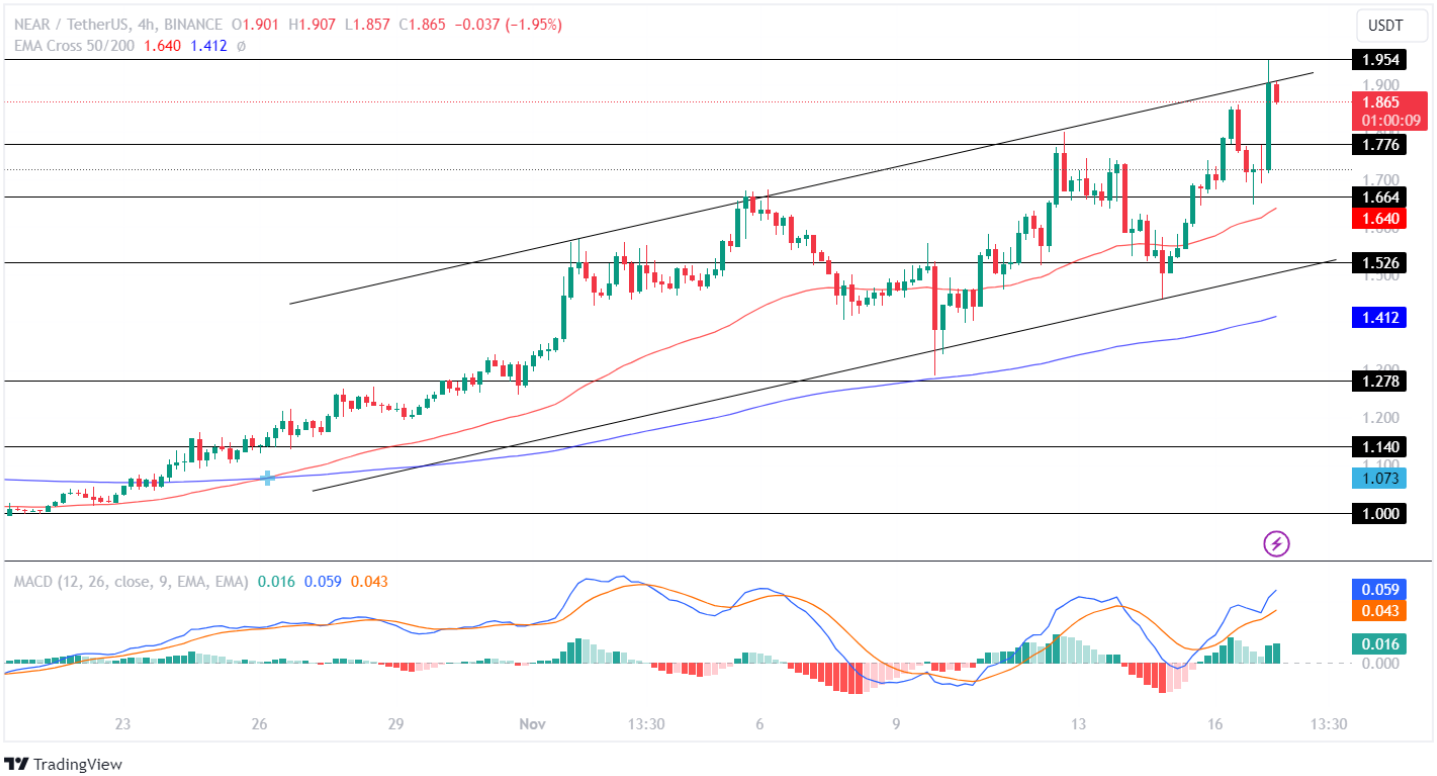Click the orange signal 0.043 value label
Viewport: 1437px width, 776px height.
pyautogui.click(x=1378, y=611)
